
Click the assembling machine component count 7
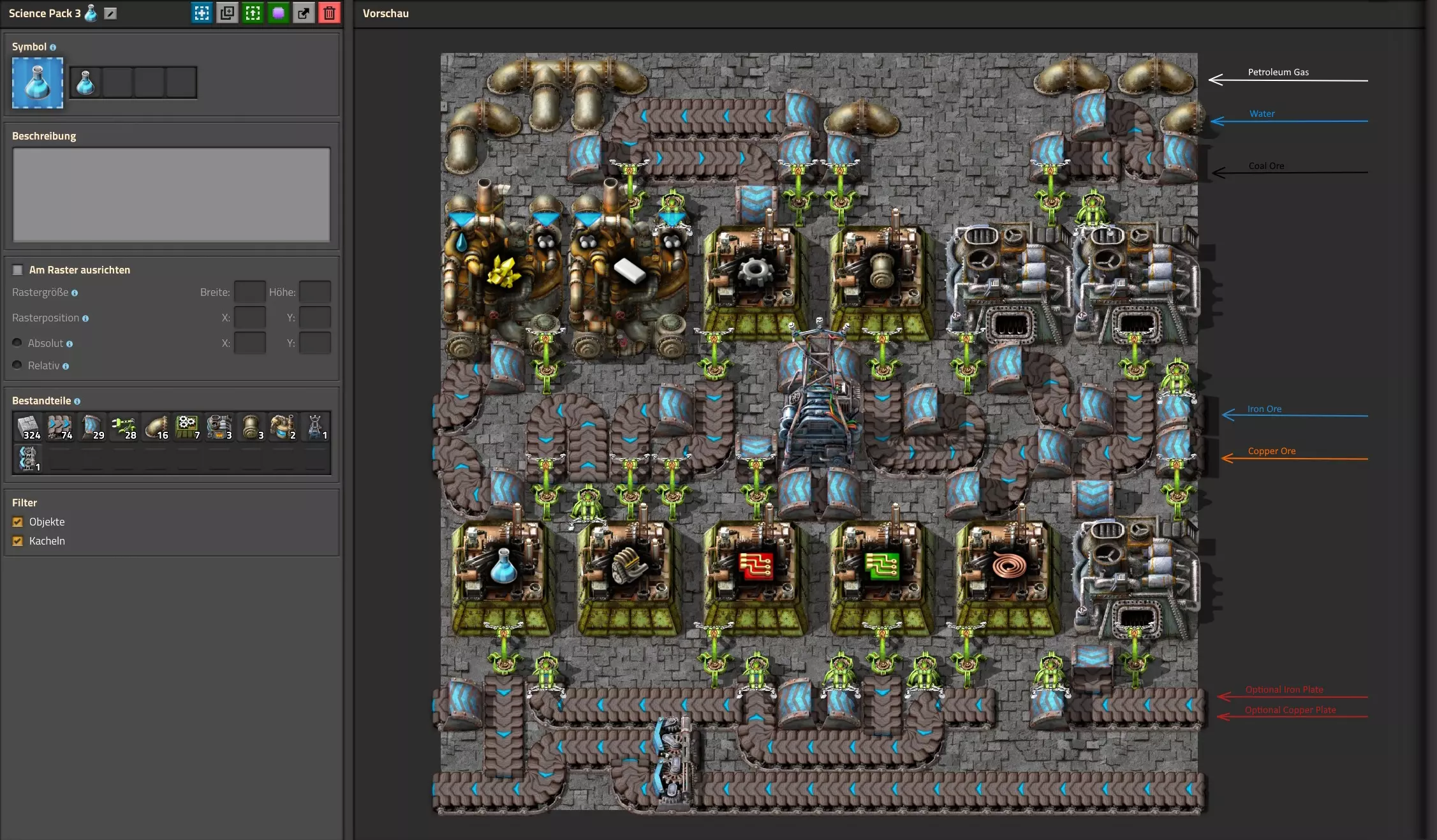(188, 427)
